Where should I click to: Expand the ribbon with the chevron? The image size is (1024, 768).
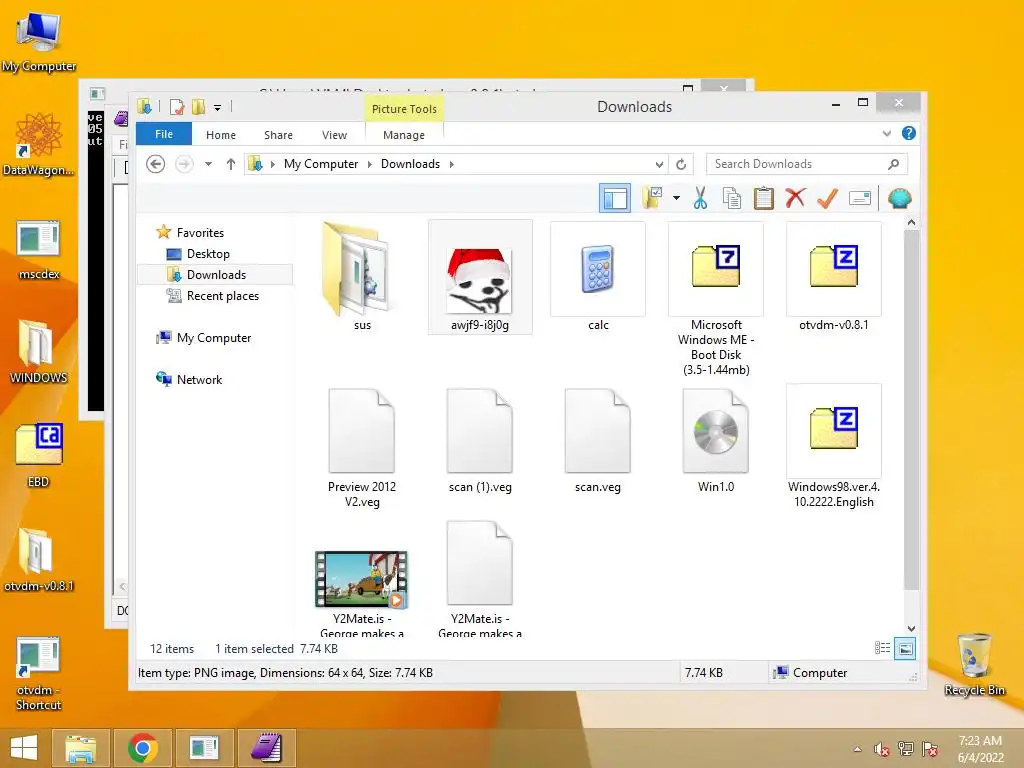coord(886,134)
